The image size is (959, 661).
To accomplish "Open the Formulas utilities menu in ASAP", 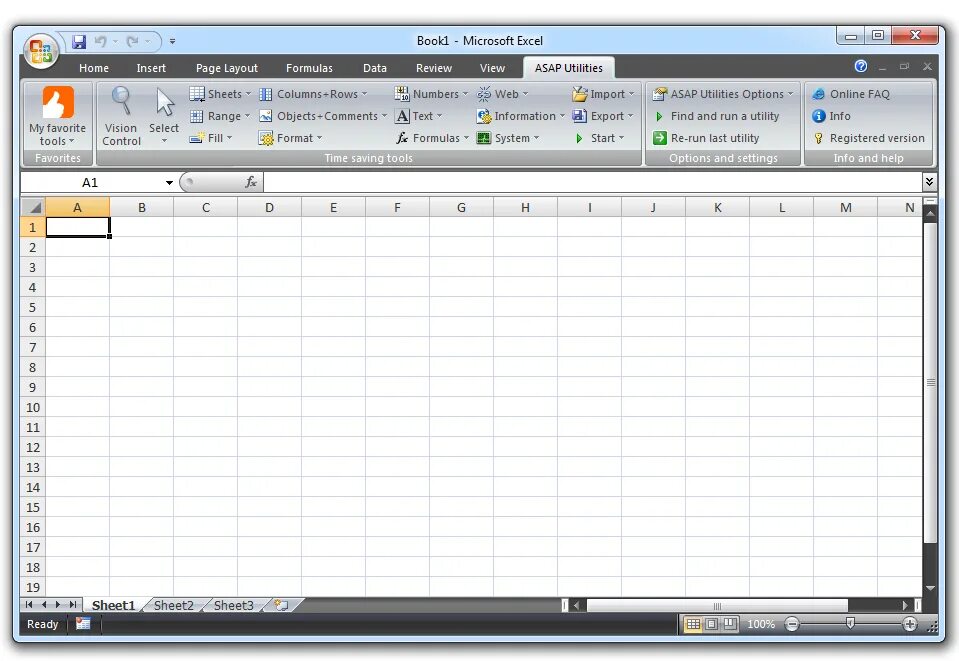I will click(x=432, y=138).
